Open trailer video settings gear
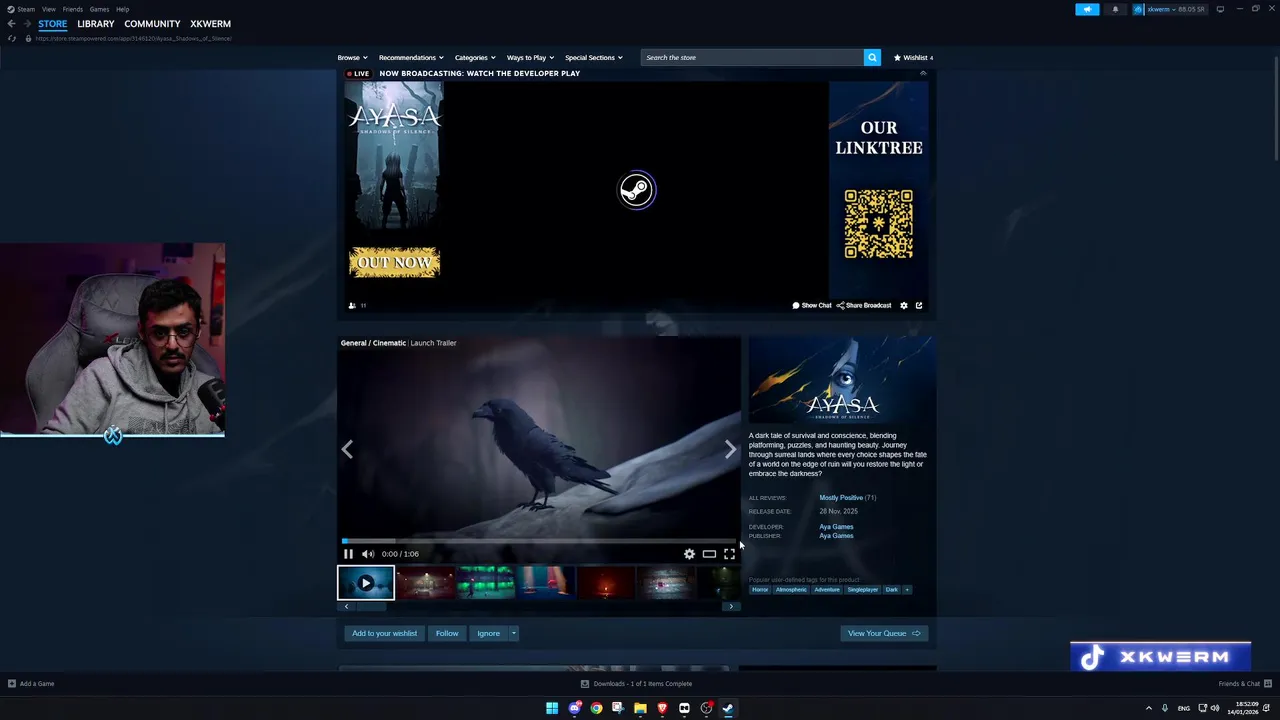Screen dimensions: 1280x720 pyautogui.click(x=689, y=554)
